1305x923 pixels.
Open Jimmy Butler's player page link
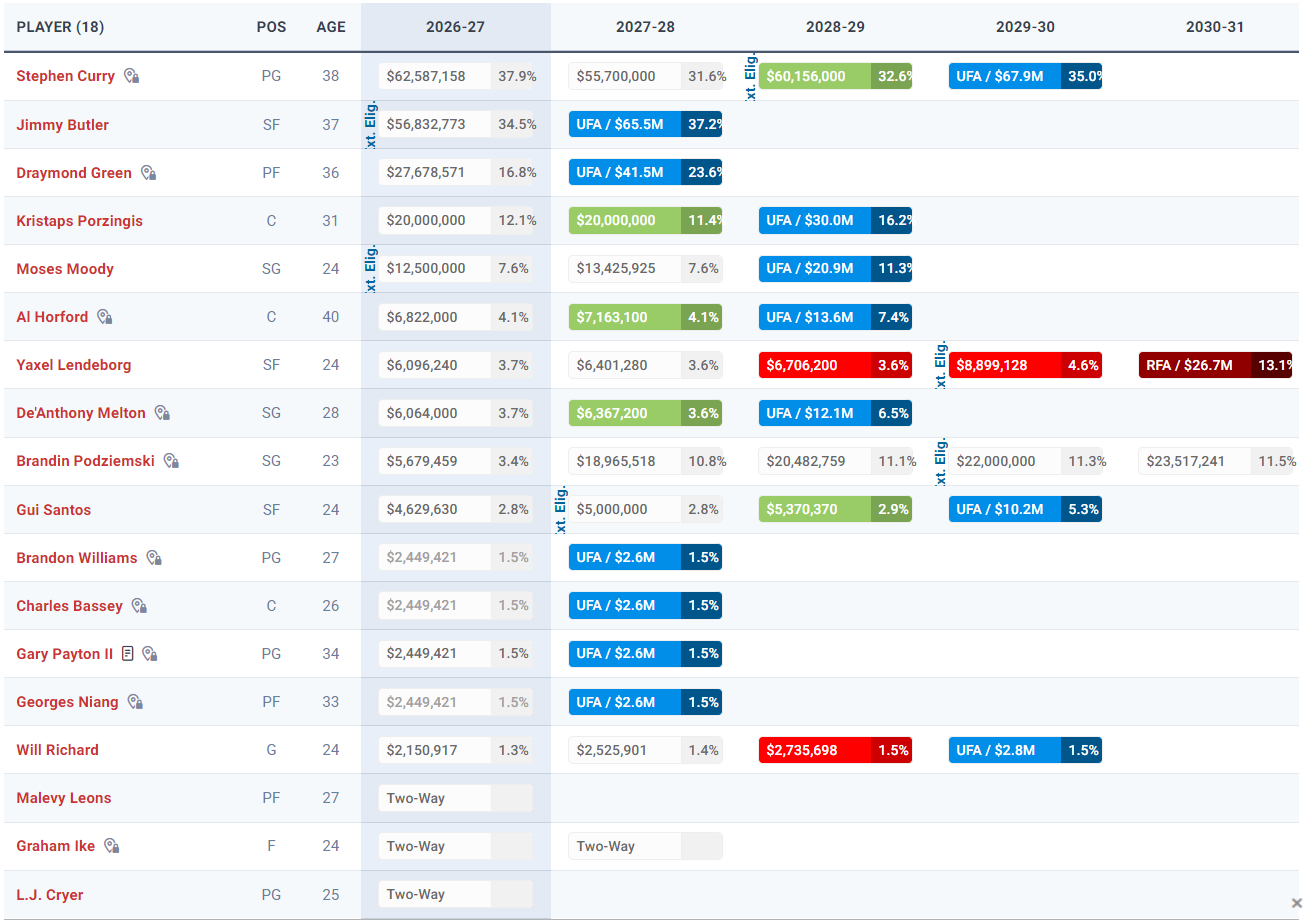63,125
